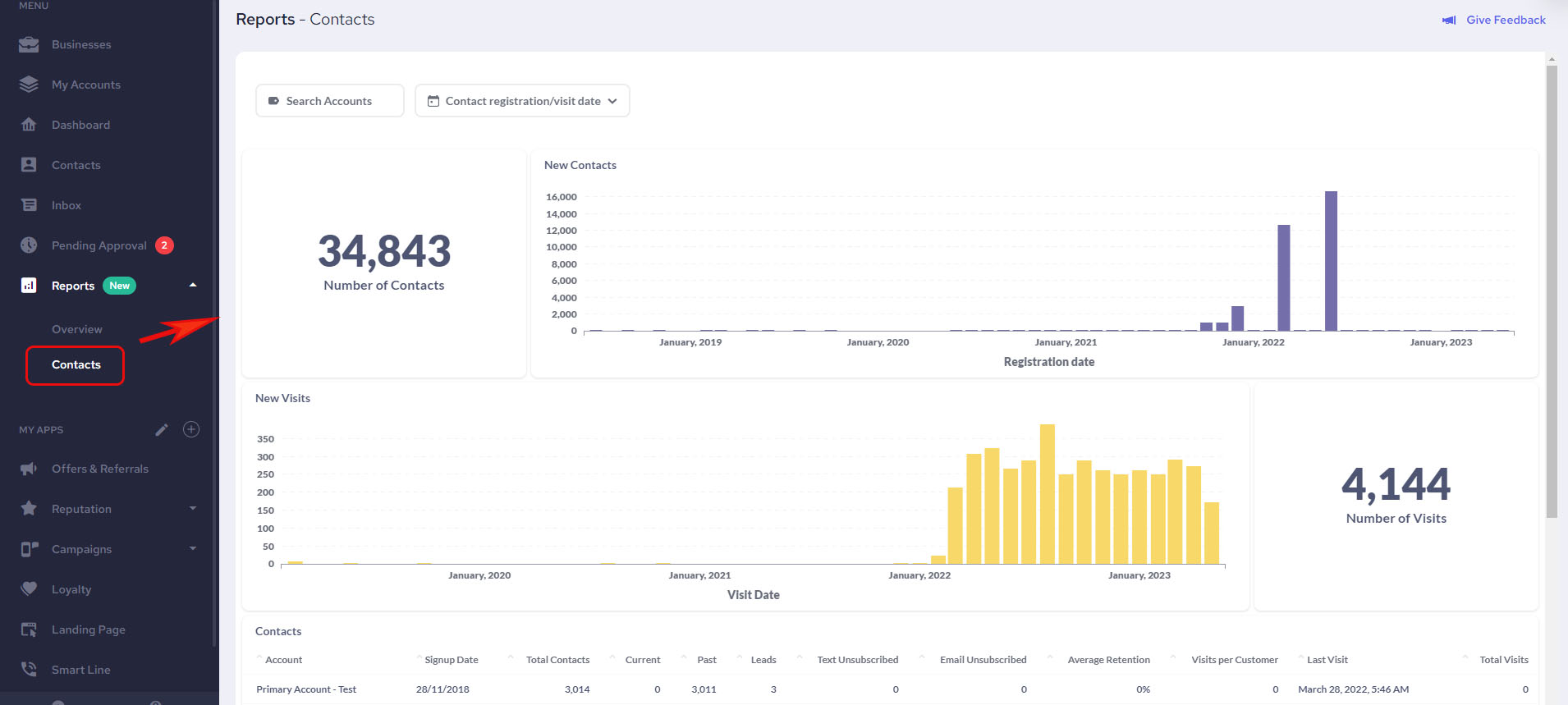Click the 4,144 Number of Visits figure
1568x705 pixels.
pyautogui.click(x=1396, y=484)
